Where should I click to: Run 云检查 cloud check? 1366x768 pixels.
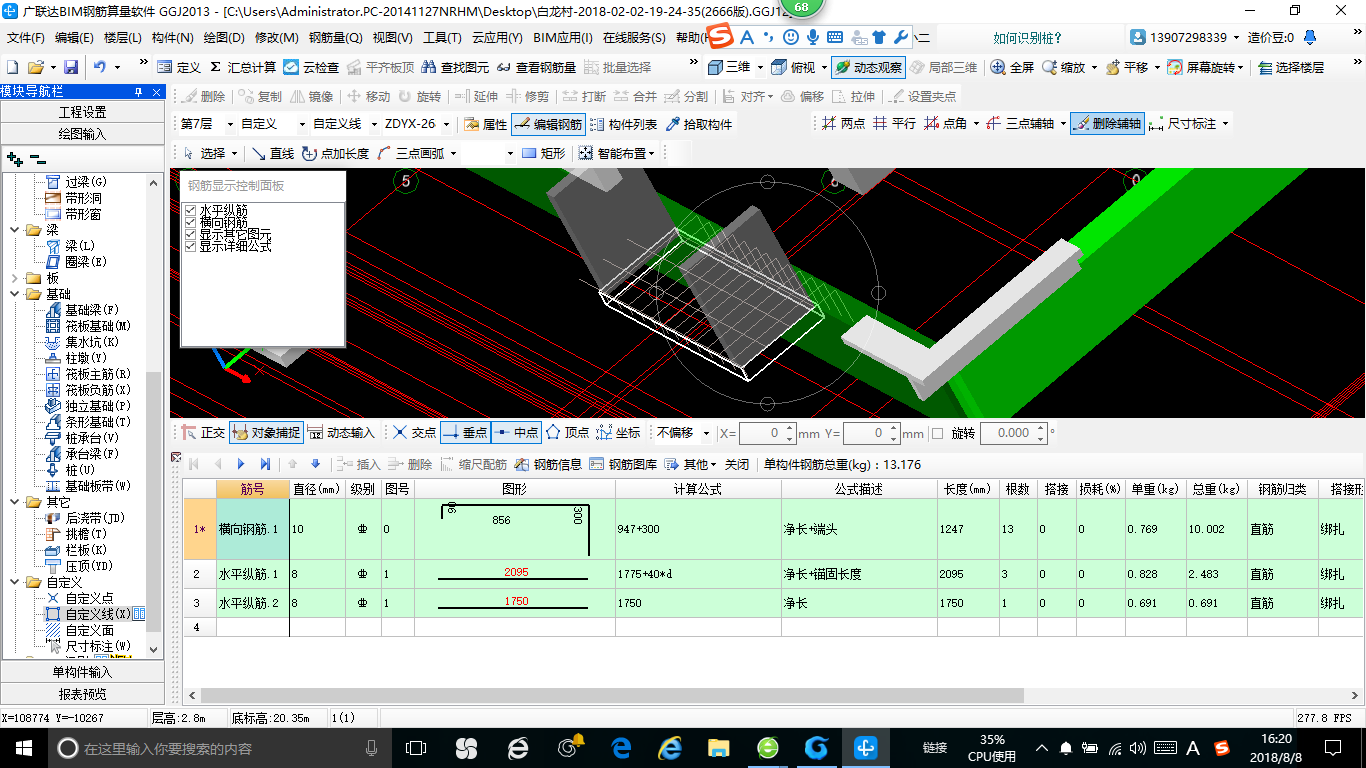pyautogui.click(x=311, y=67)
